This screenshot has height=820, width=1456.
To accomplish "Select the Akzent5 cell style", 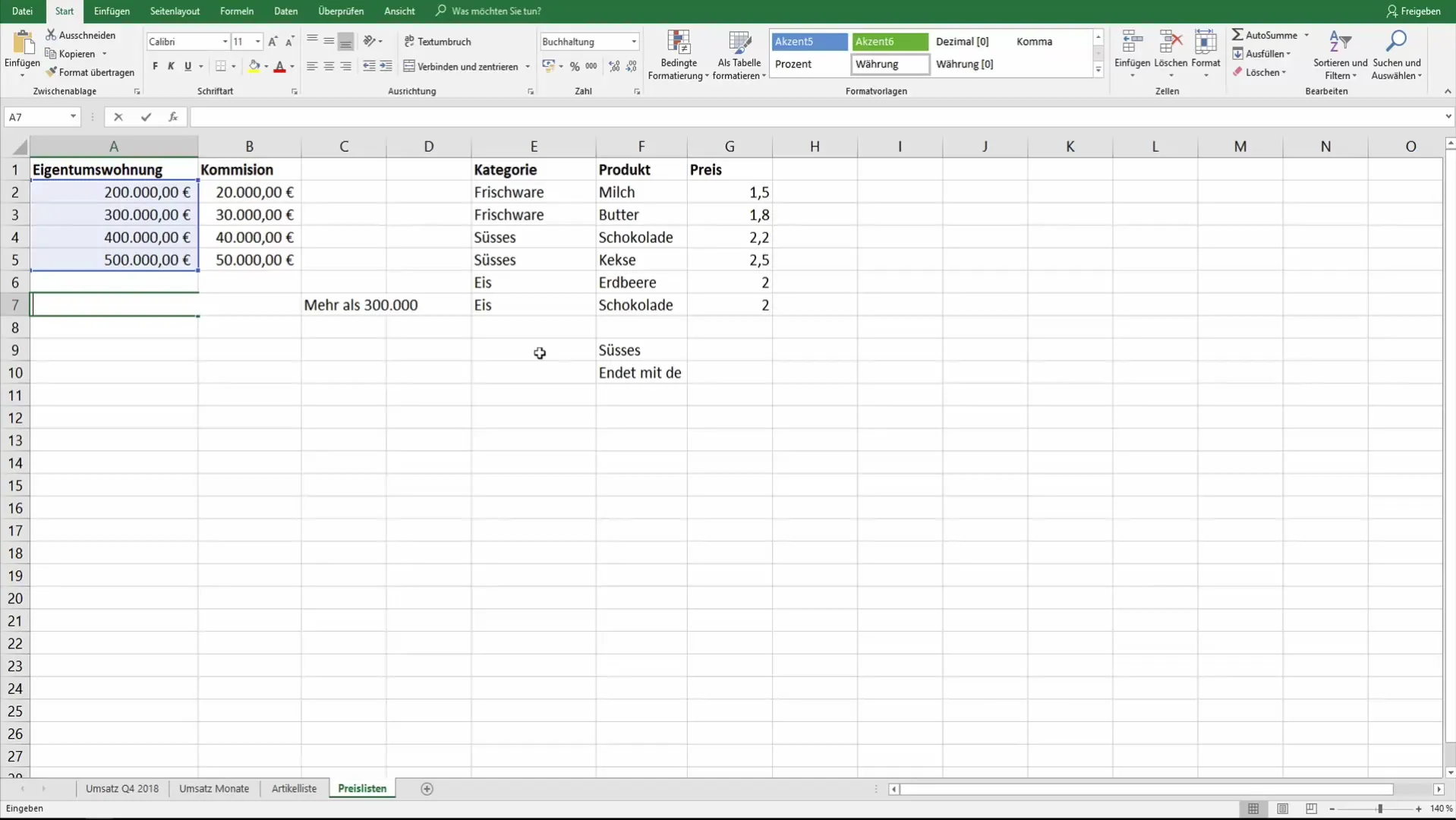I will point(809,42).
